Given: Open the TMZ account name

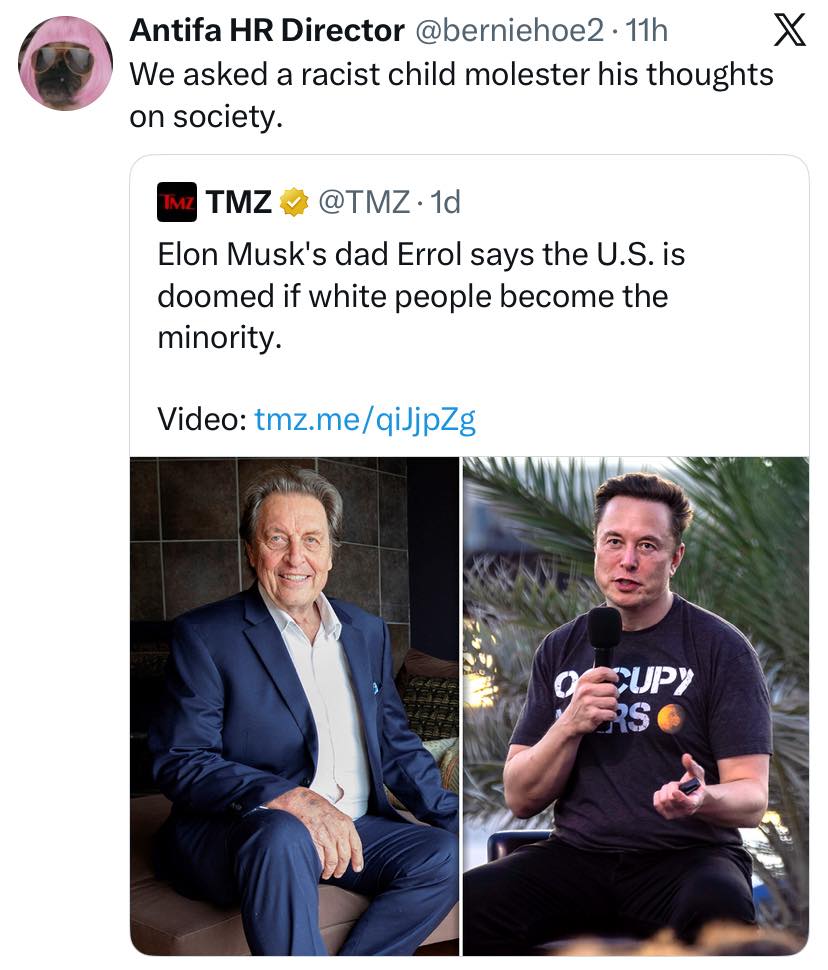Looking at the screenshot, I should (239, 202).
